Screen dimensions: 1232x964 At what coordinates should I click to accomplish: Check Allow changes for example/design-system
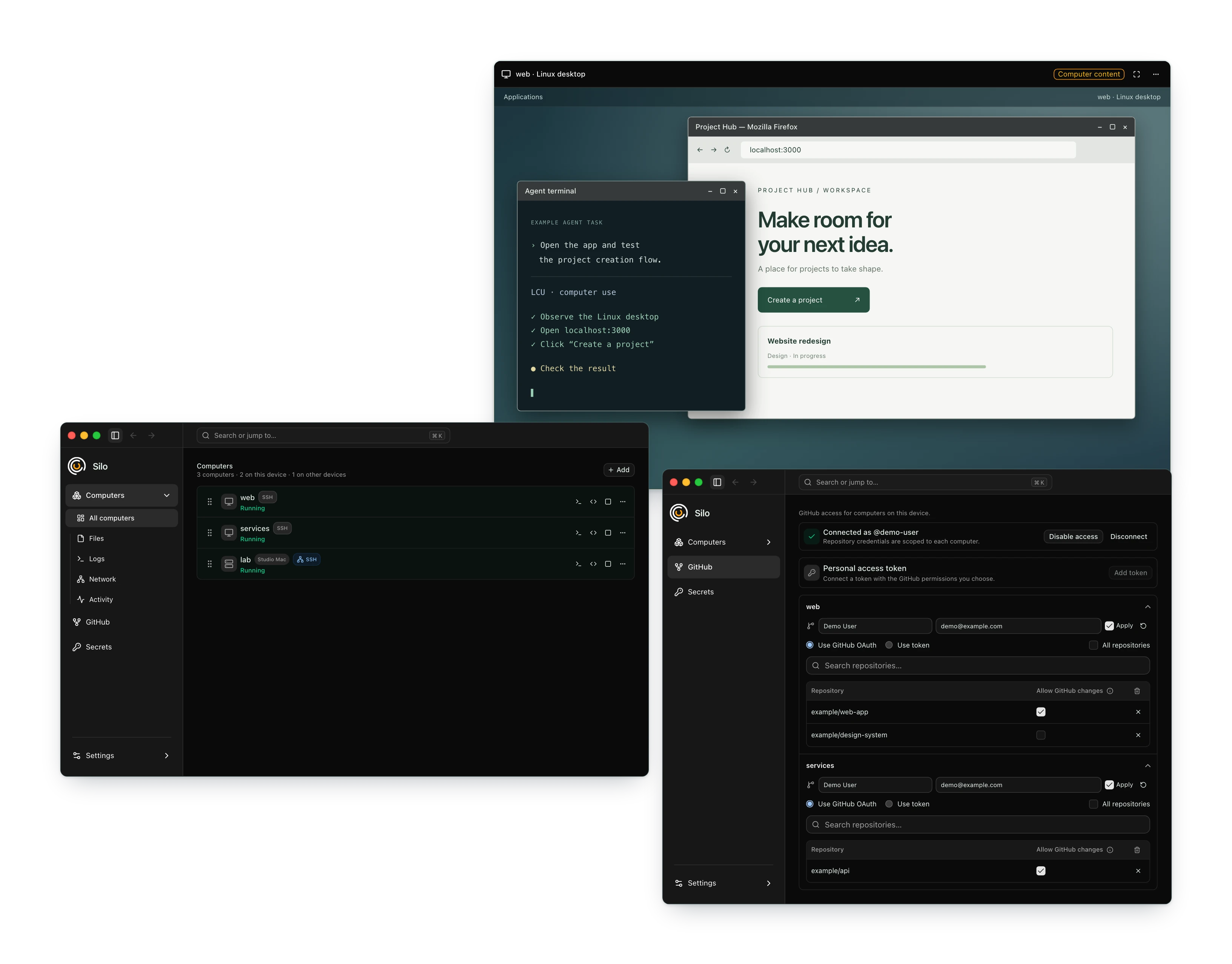click(x=1041, y=735)
